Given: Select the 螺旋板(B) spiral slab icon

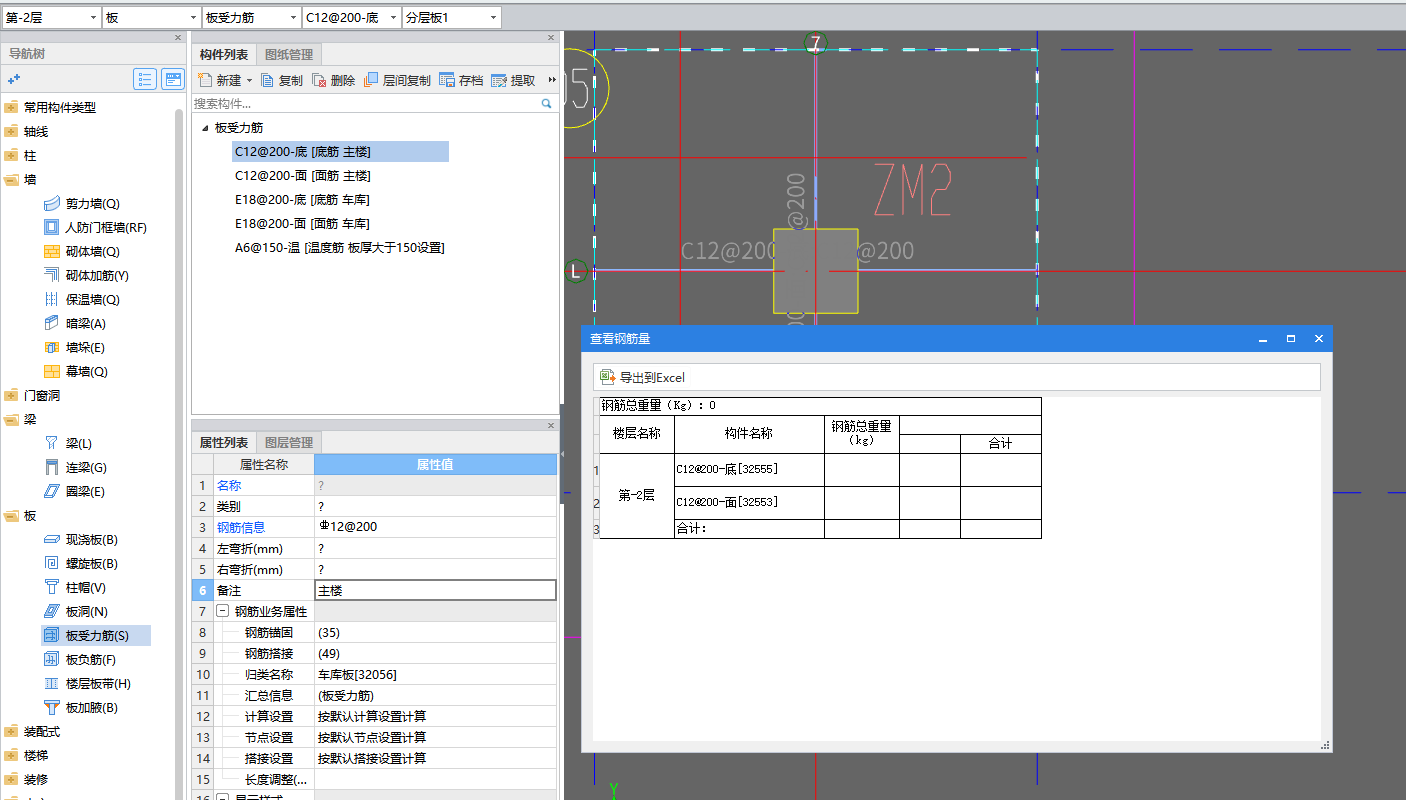Looking at the screenshot, I should tap(52, 563).
